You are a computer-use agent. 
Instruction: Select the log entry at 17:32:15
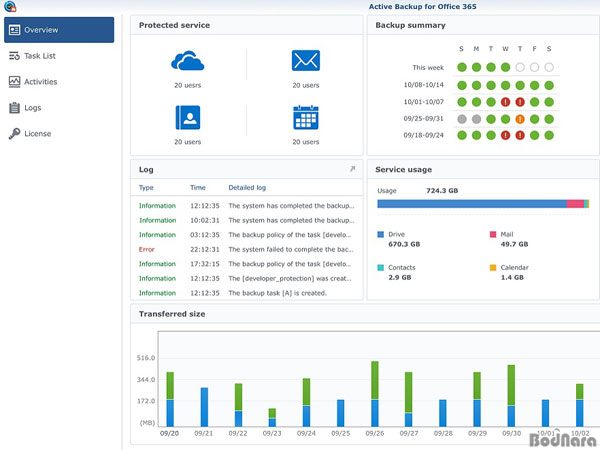pyautogui.click(x=247, y=264)
